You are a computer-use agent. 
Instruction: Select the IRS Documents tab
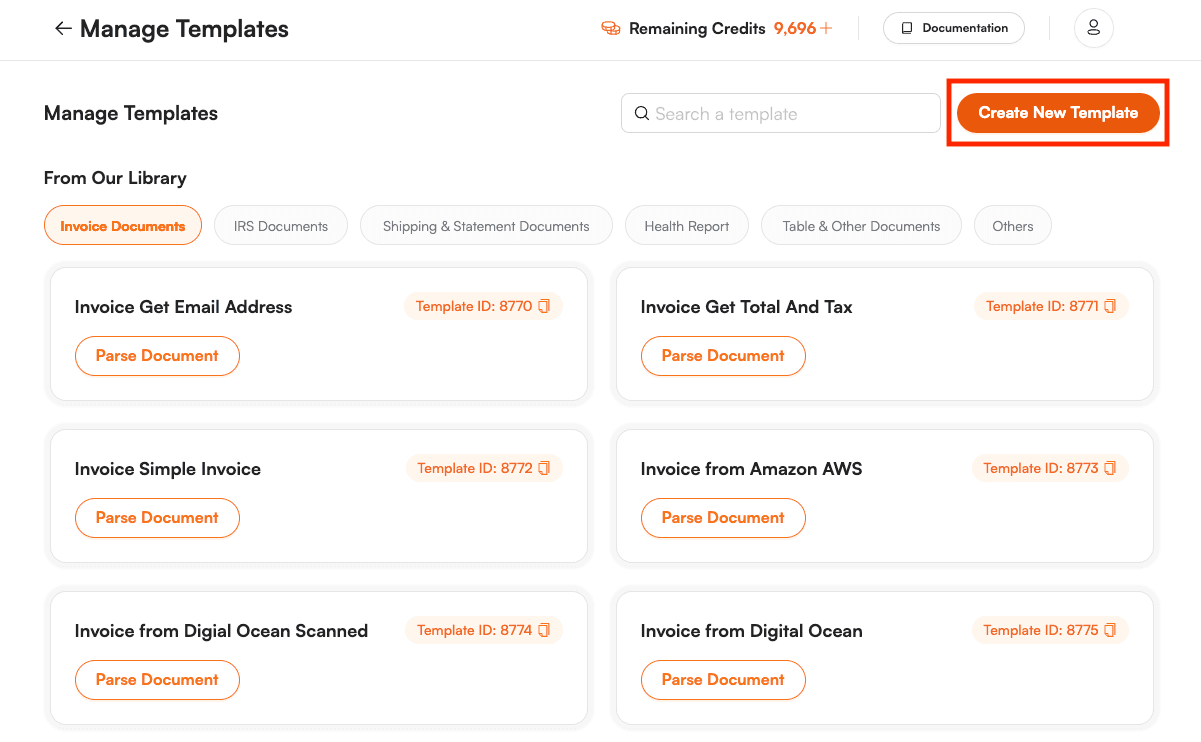coord(280,226)
